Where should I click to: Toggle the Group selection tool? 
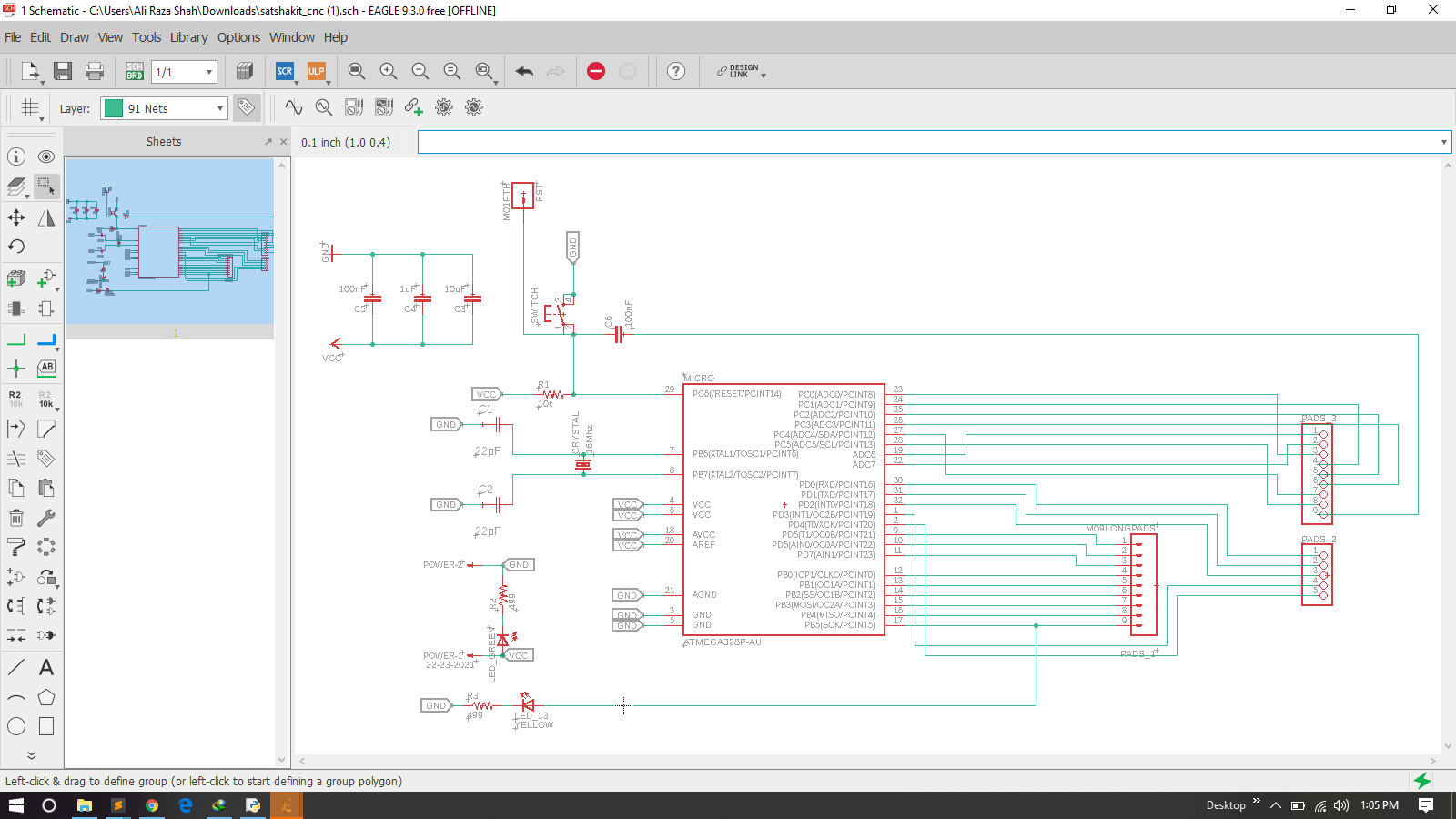46,187
